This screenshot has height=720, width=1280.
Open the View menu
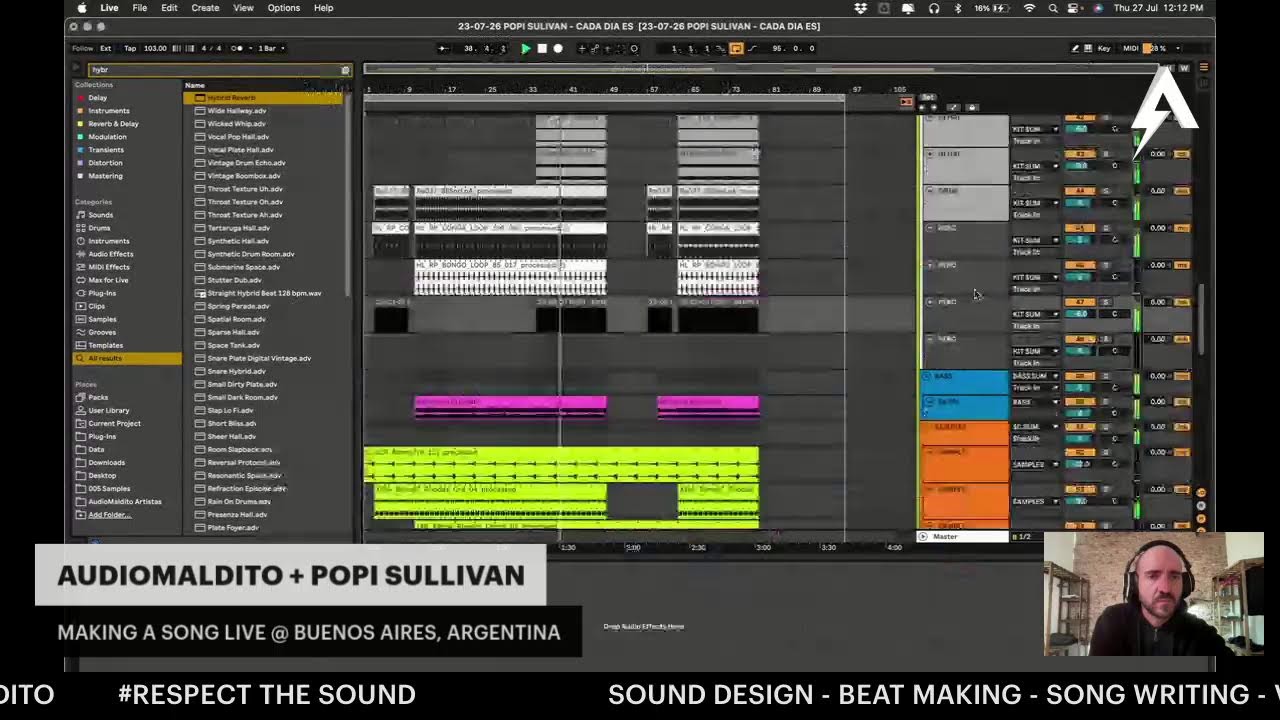(x=243, y=8)
